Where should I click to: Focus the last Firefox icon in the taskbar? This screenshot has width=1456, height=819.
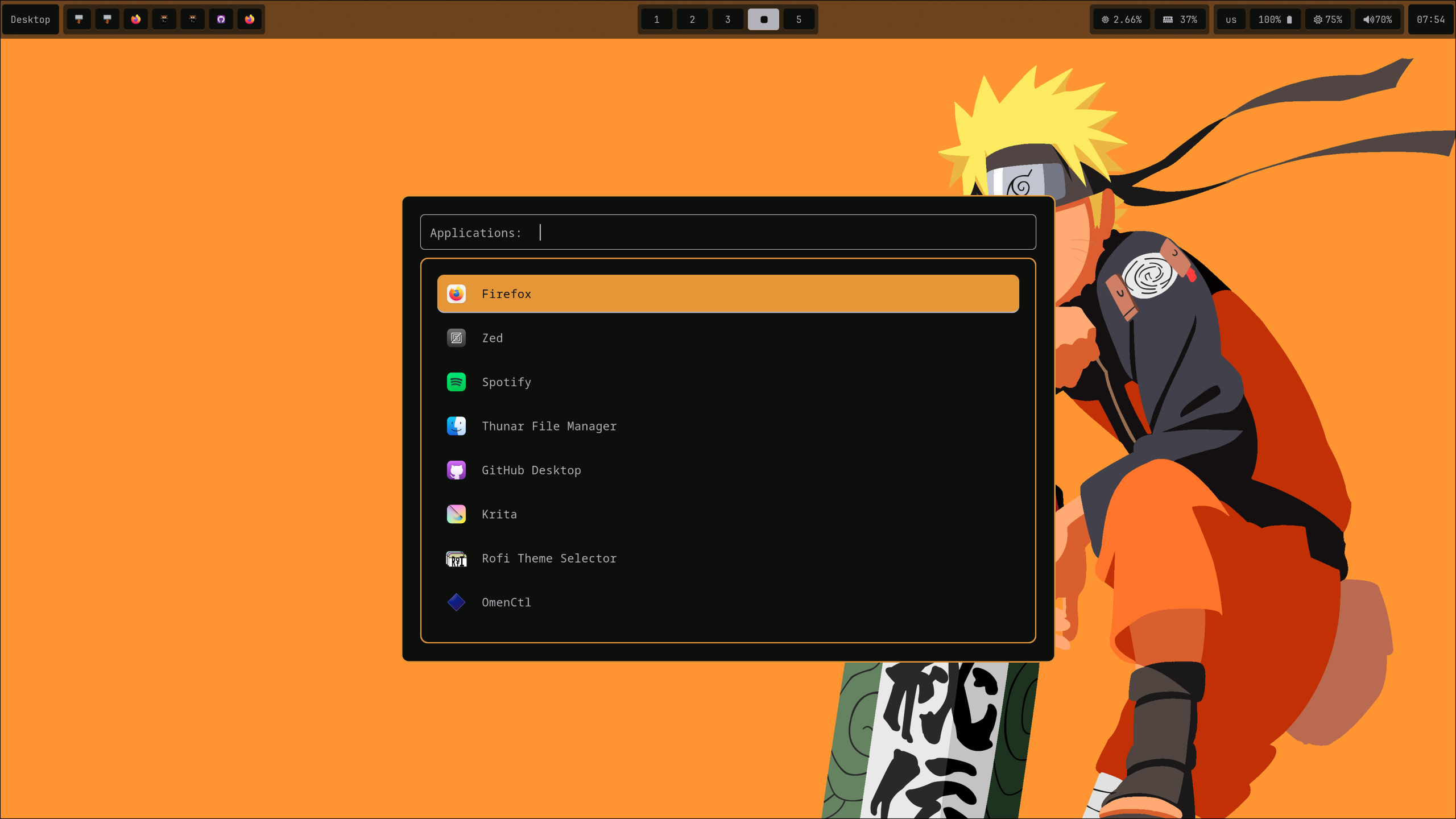250,19
